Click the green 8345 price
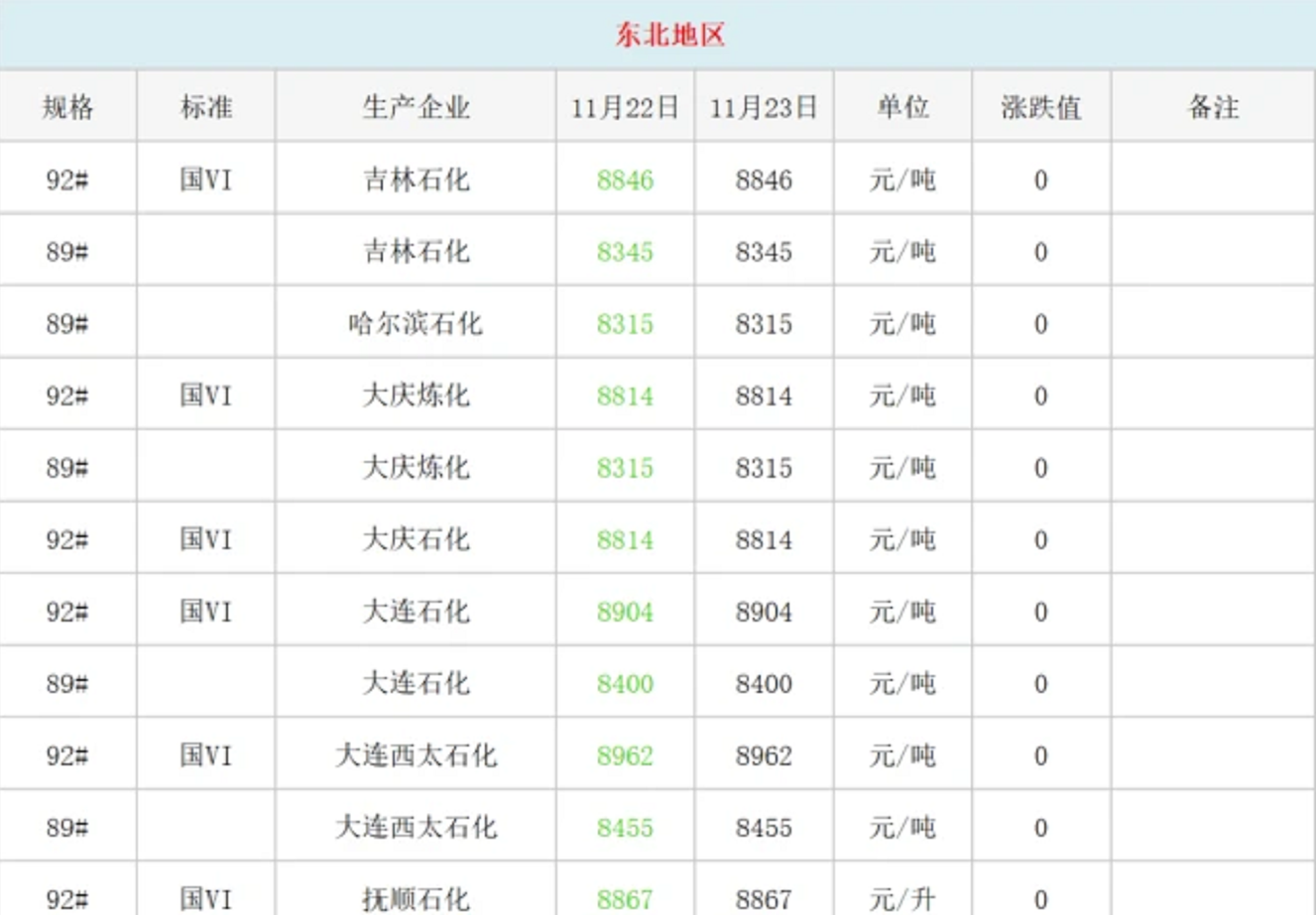 point(625,252)
